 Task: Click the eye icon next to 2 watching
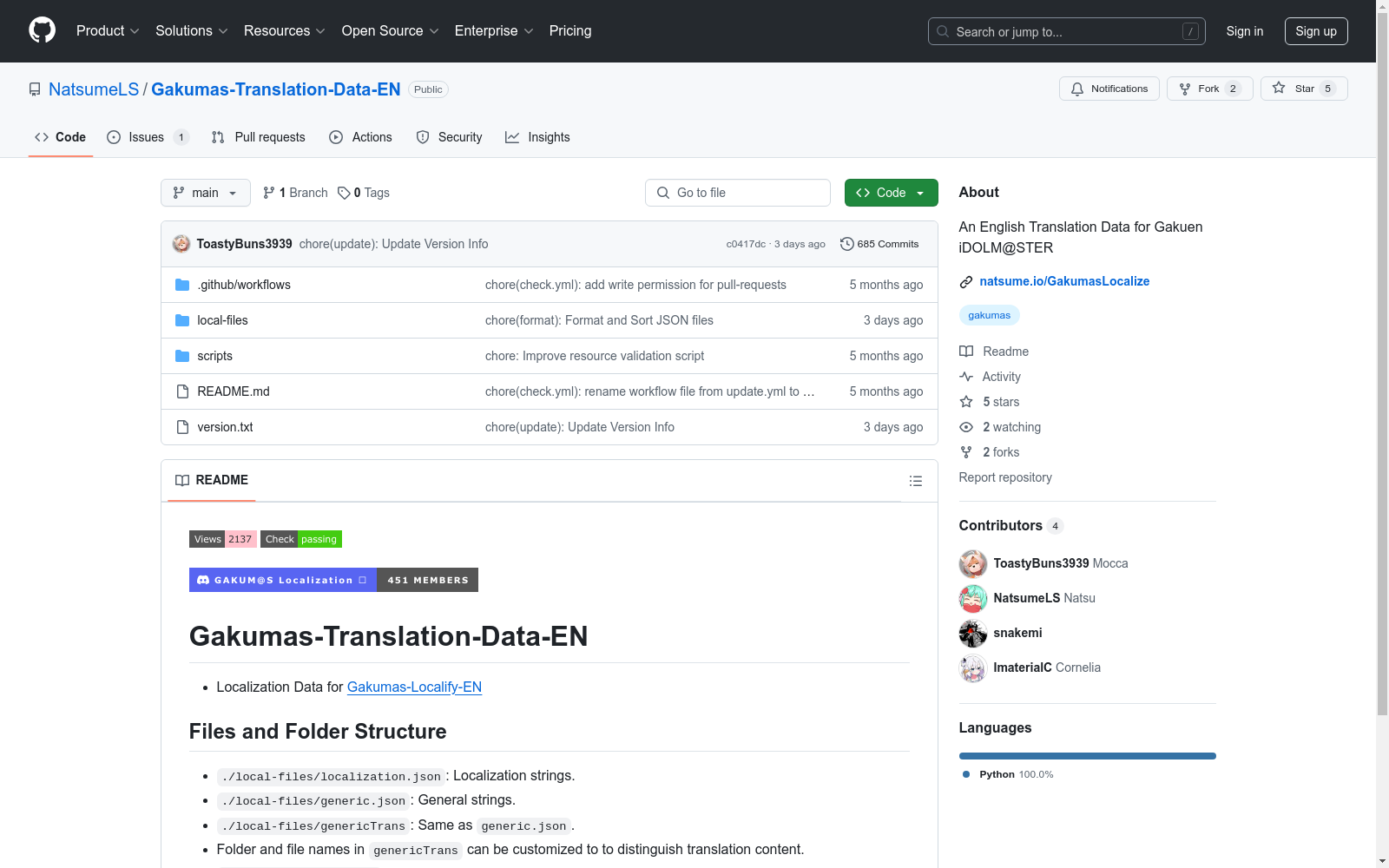point(966,427)
